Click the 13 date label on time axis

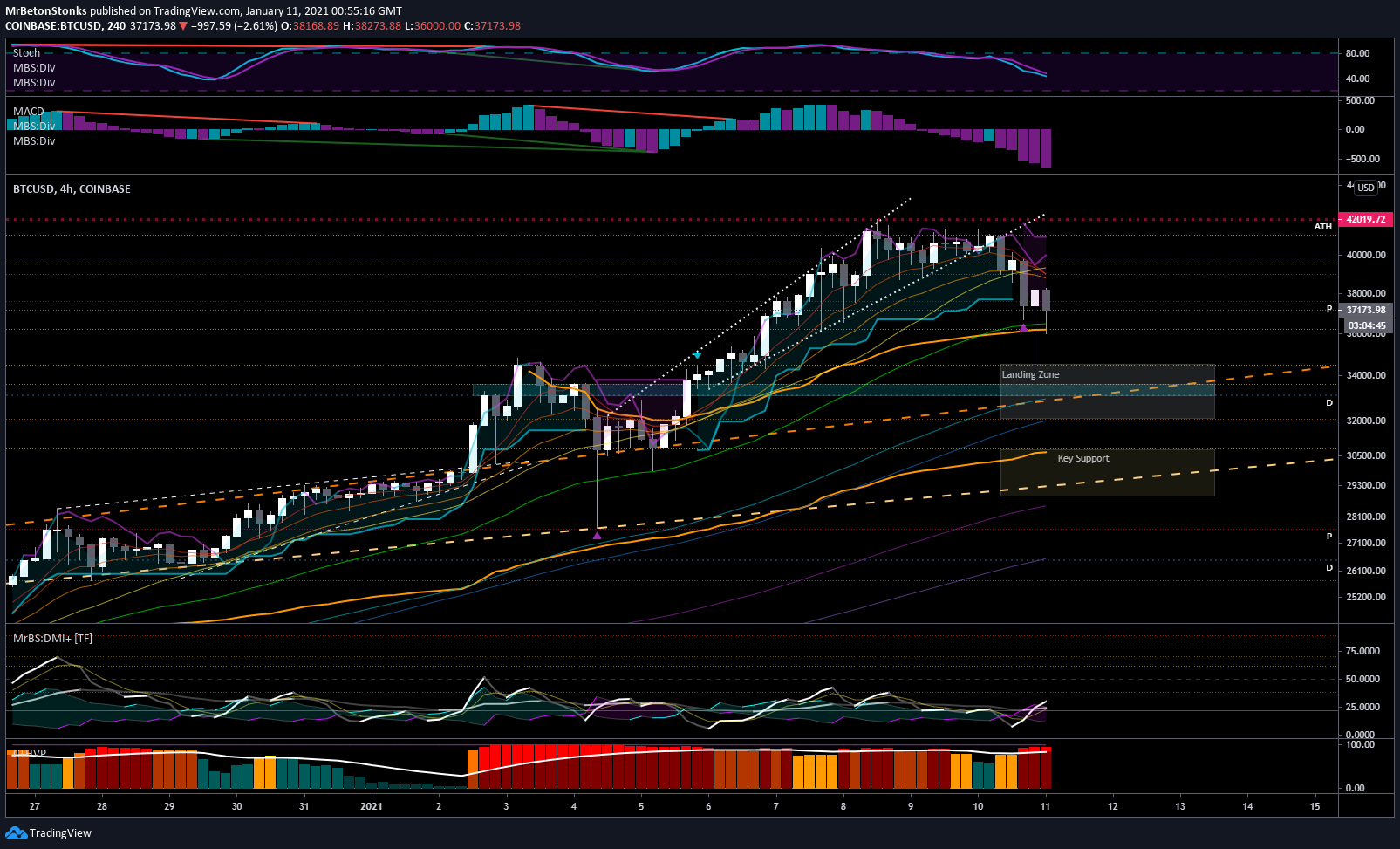(1180, 806)
